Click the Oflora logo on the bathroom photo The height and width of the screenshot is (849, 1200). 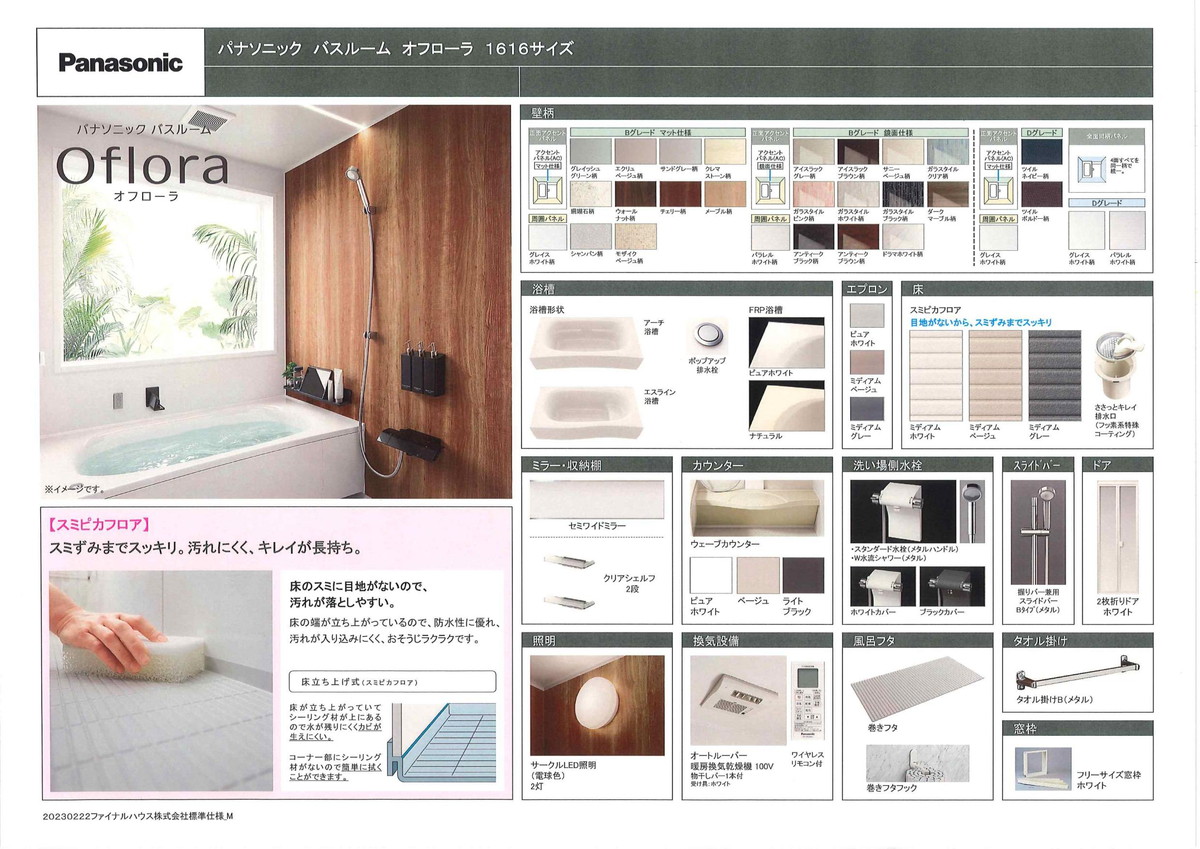tap(142, 165)
